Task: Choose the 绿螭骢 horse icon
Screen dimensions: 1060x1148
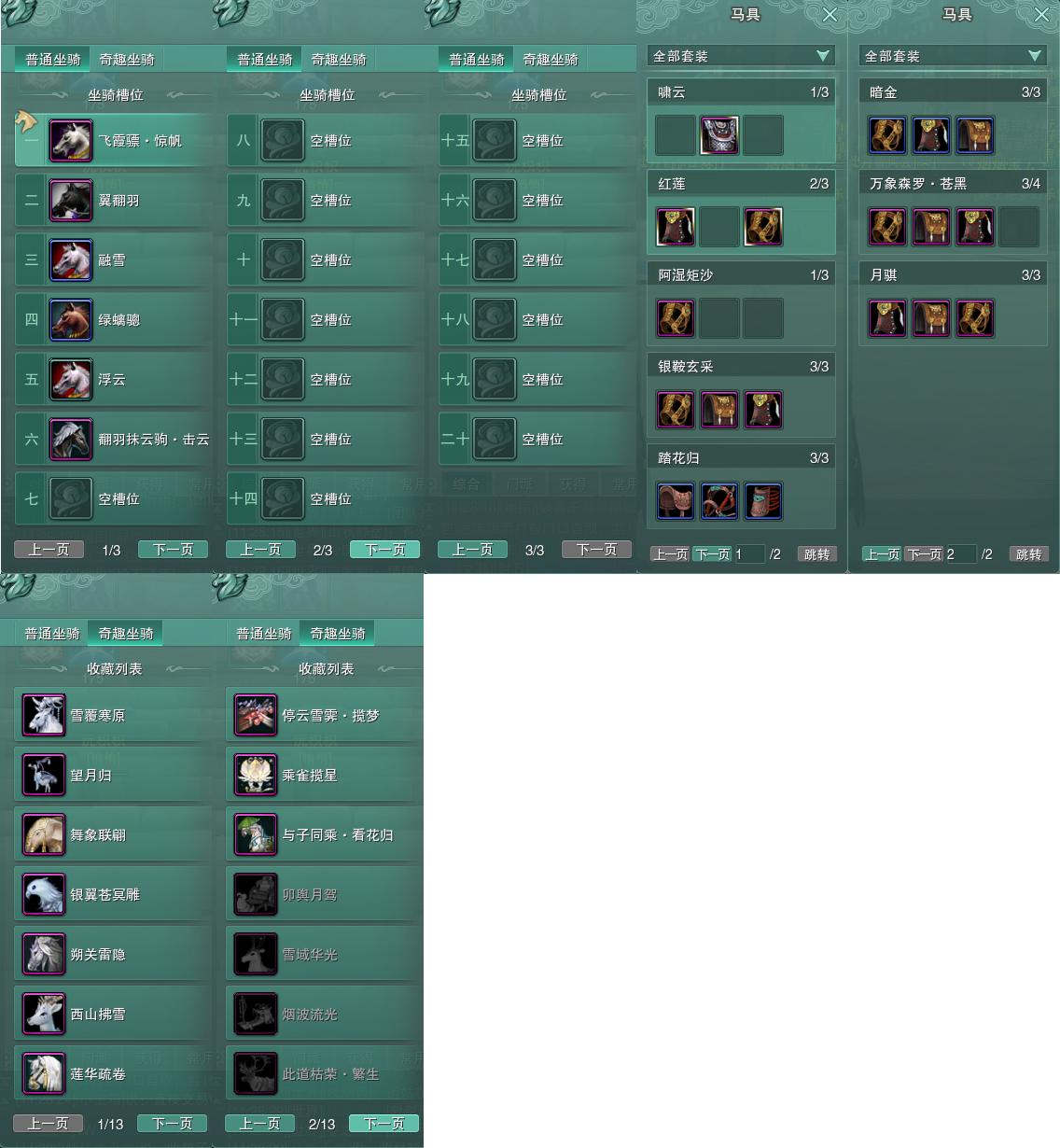Action: 71,320
